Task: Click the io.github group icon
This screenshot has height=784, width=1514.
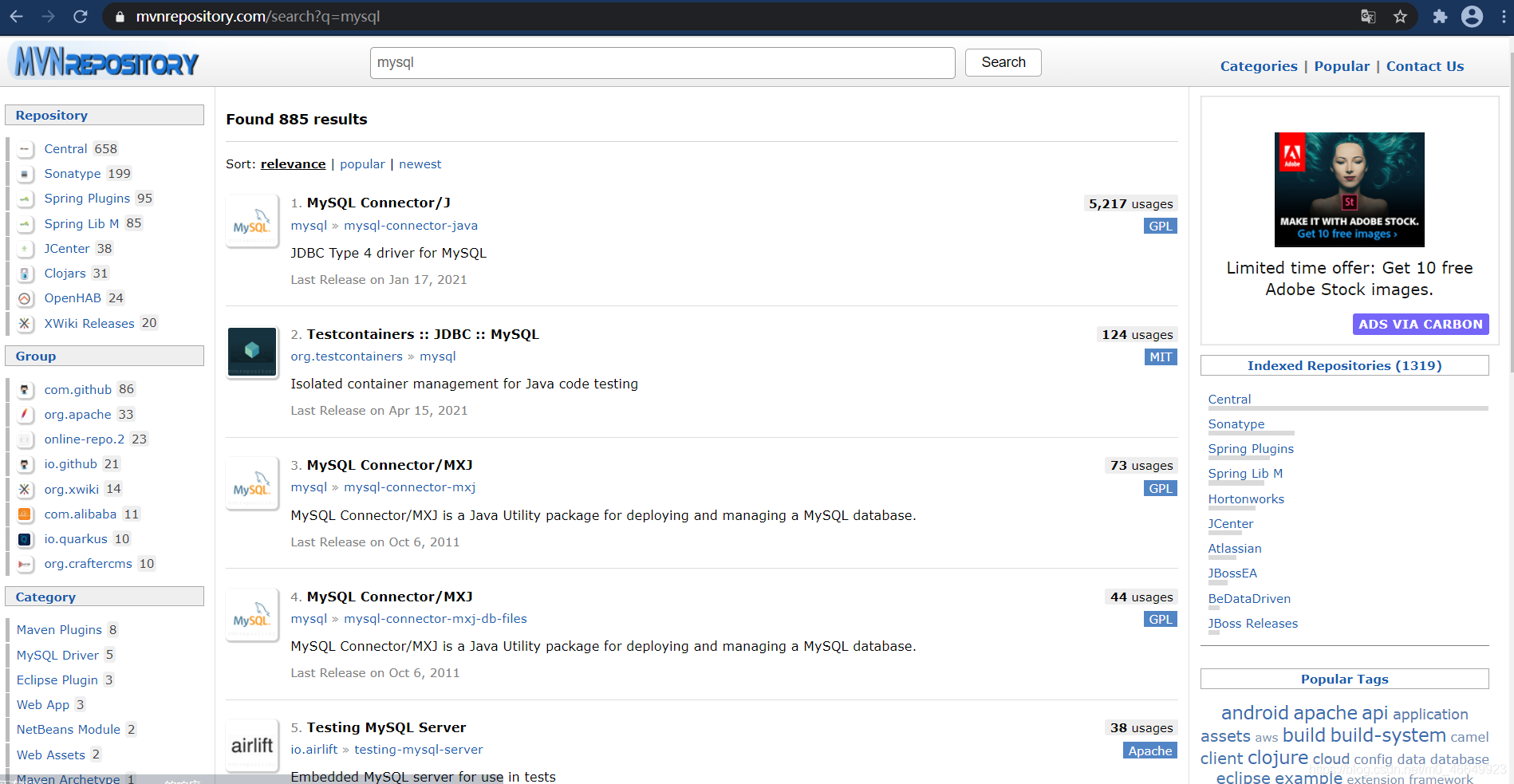Action: point(25,464)
